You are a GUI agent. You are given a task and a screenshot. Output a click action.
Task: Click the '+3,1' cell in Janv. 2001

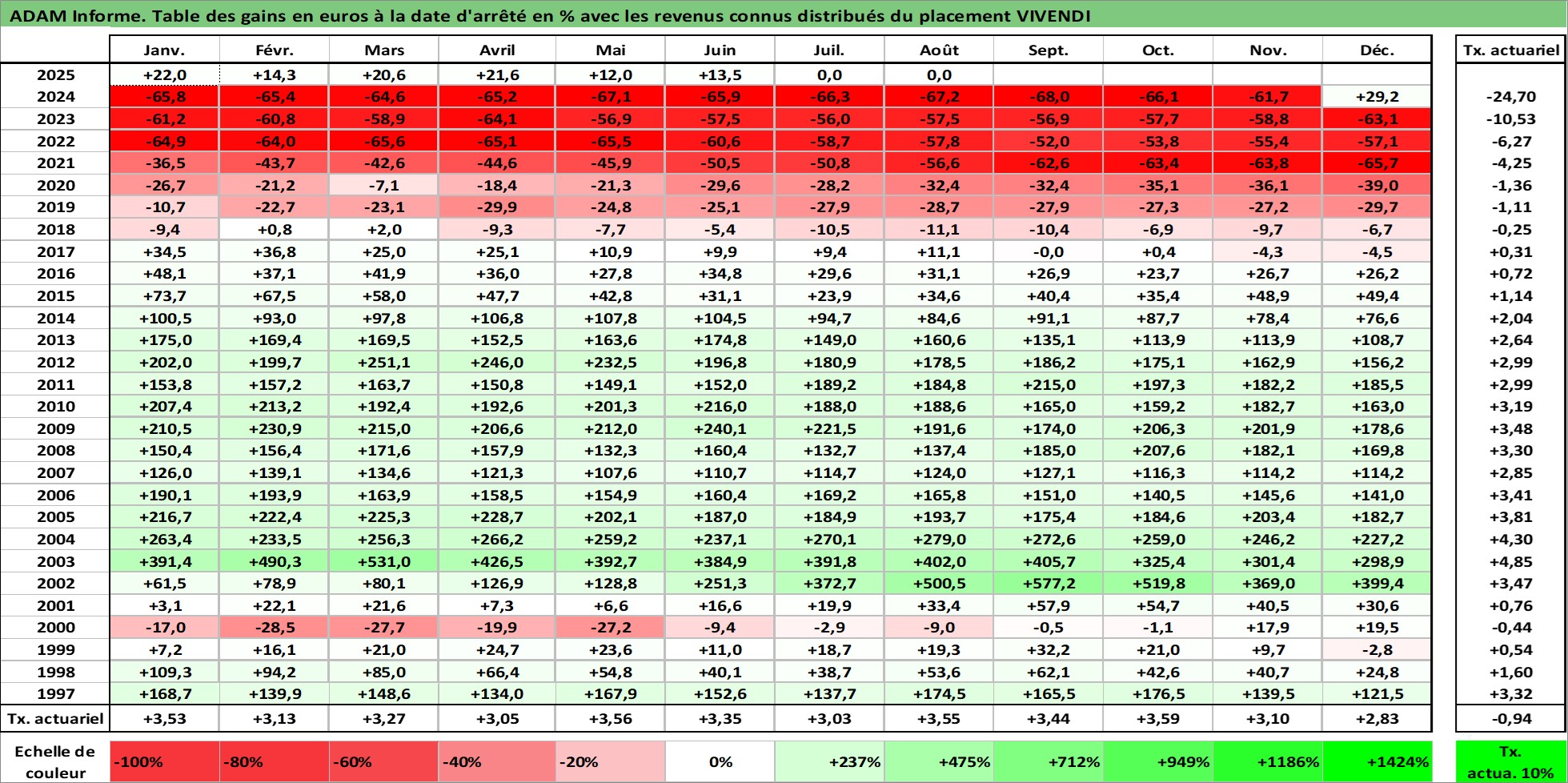click(164, 606)
